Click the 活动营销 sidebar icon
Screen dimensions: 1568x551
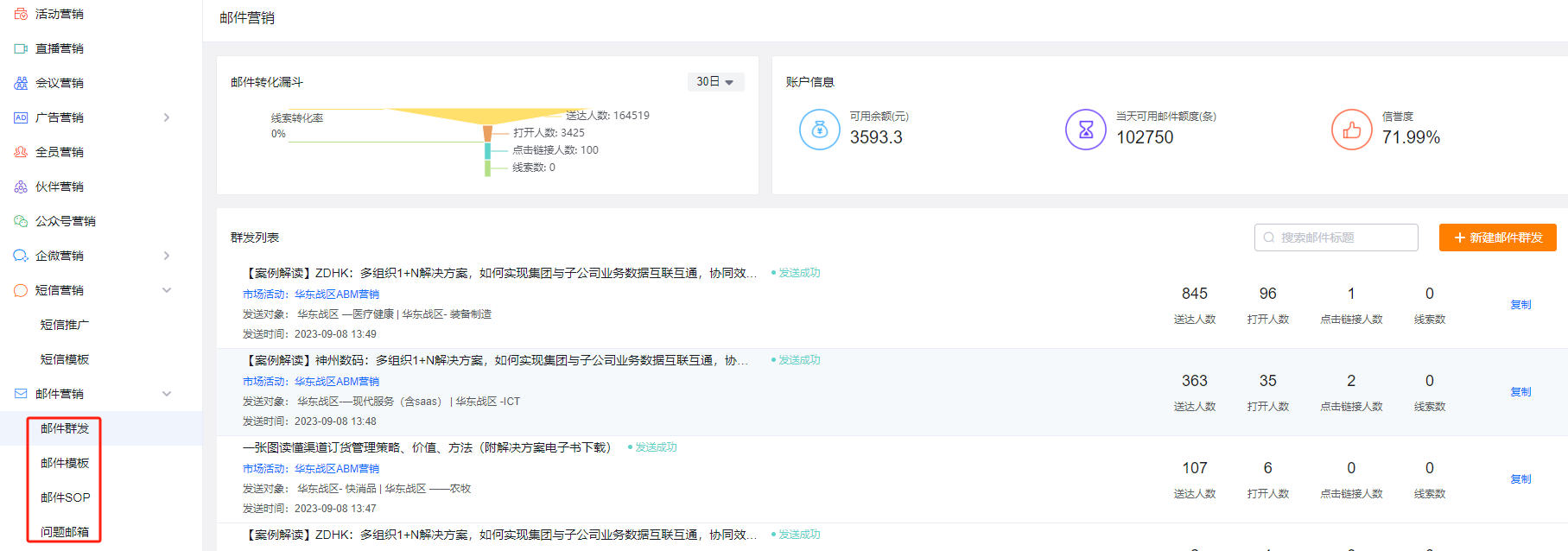click(21, 14)
